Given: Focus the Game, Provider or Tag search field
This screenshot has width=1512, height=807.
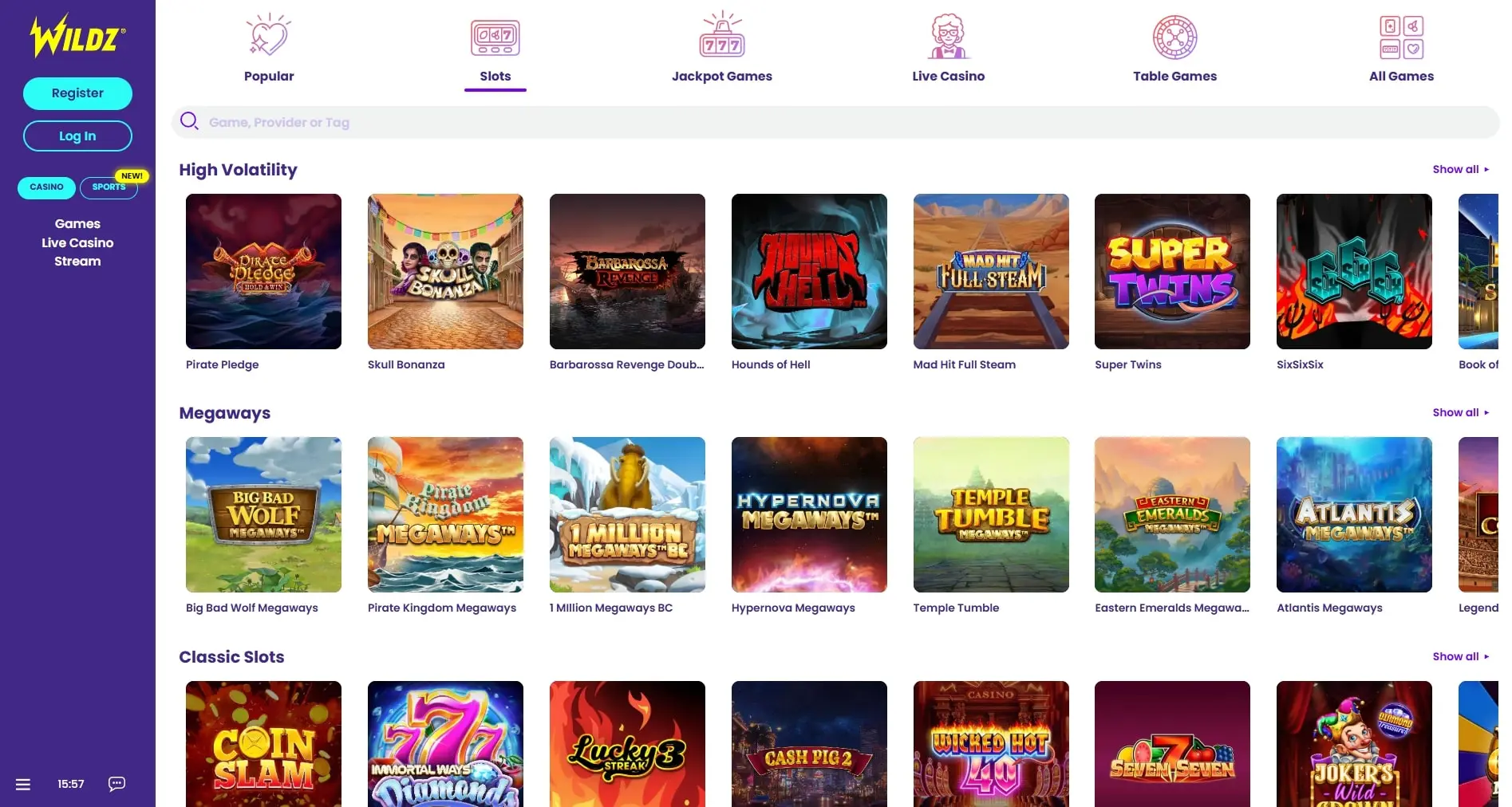Looking at the screenshot, I should (835, 122).
